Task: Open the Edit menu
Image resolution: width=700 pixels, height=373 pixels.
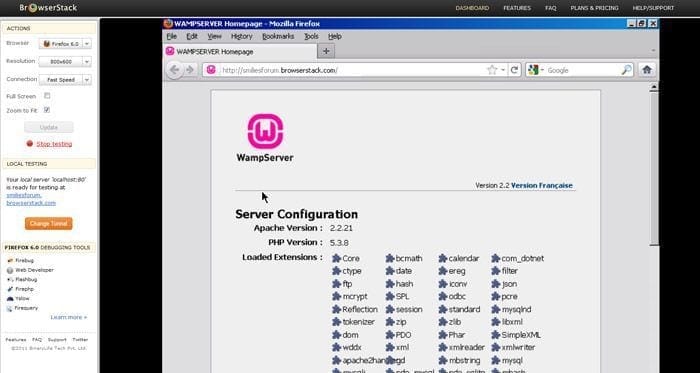Action: [192, 37]
